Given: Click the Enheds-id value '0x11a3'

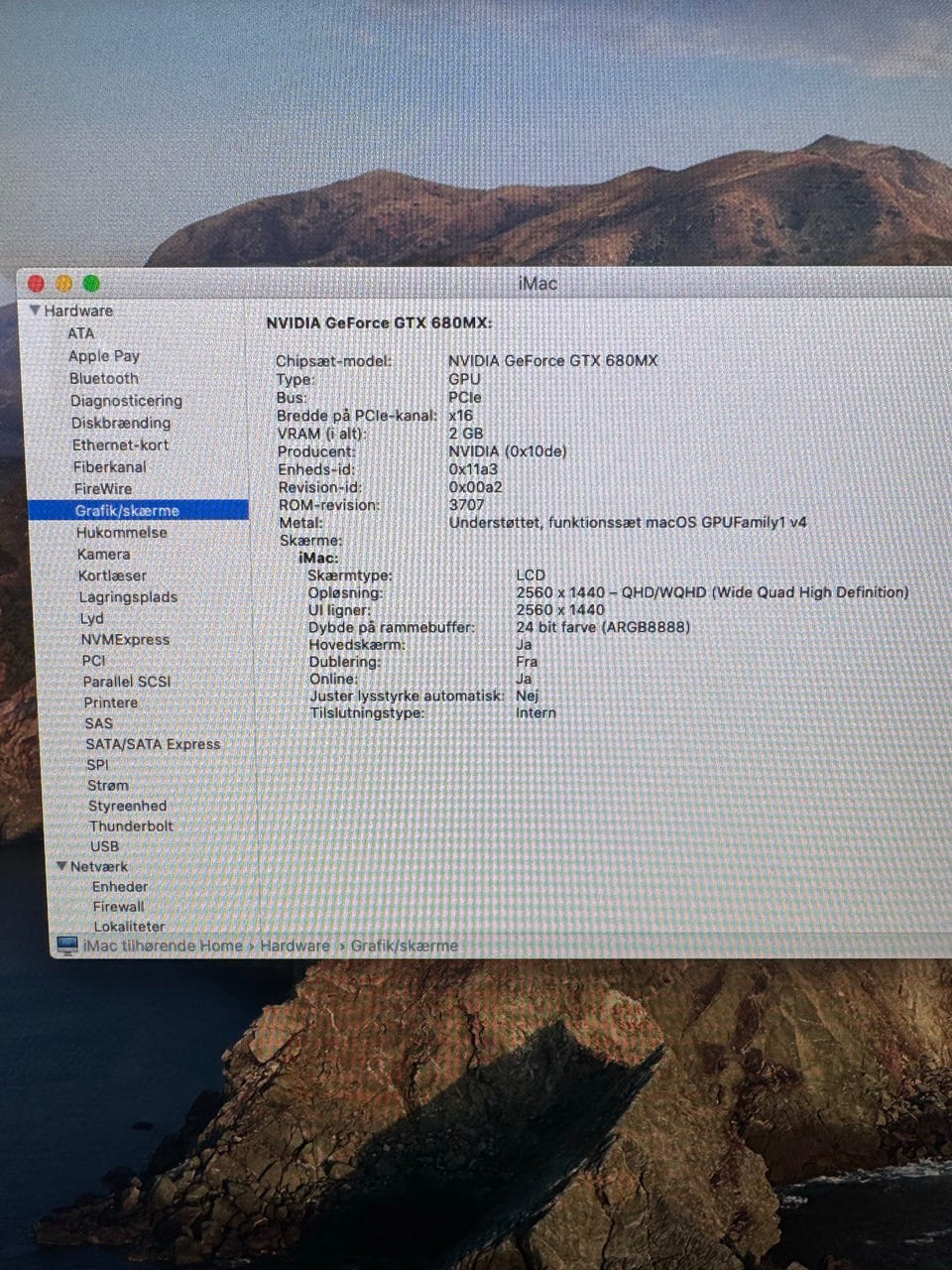Looking at the screenshot, I should [473, 469].
